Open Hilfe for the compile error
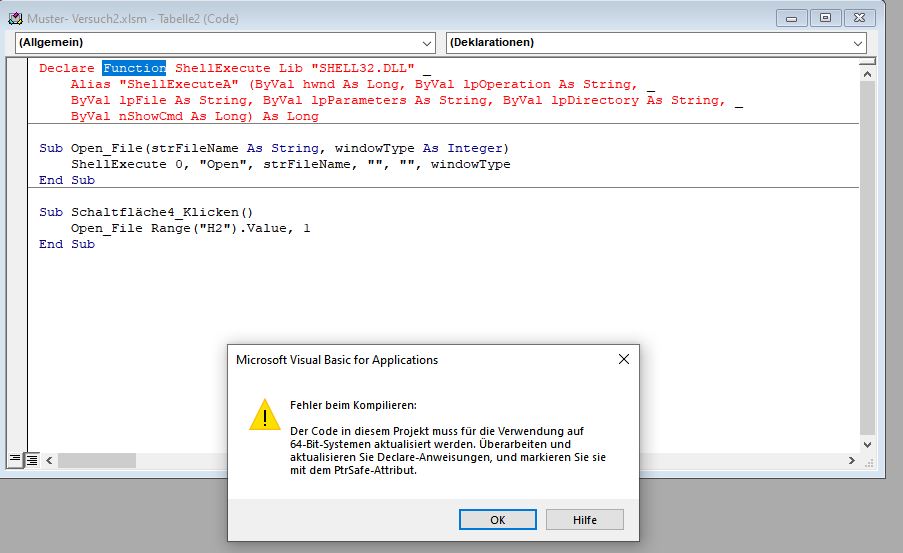The height and width of the screenshot is (553, 903). (x=585, y=520)
